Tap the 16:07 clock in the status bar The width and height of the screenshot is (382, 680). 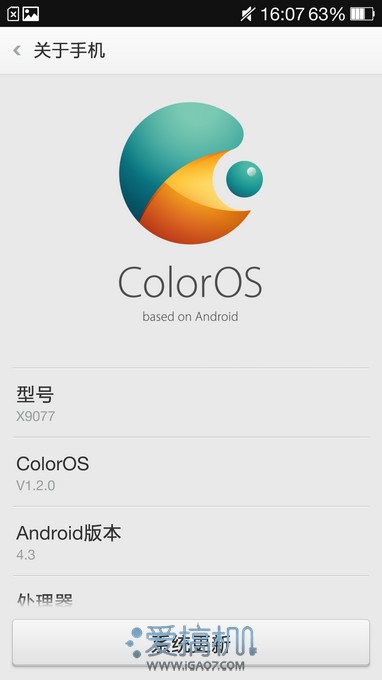click(282, 14)
